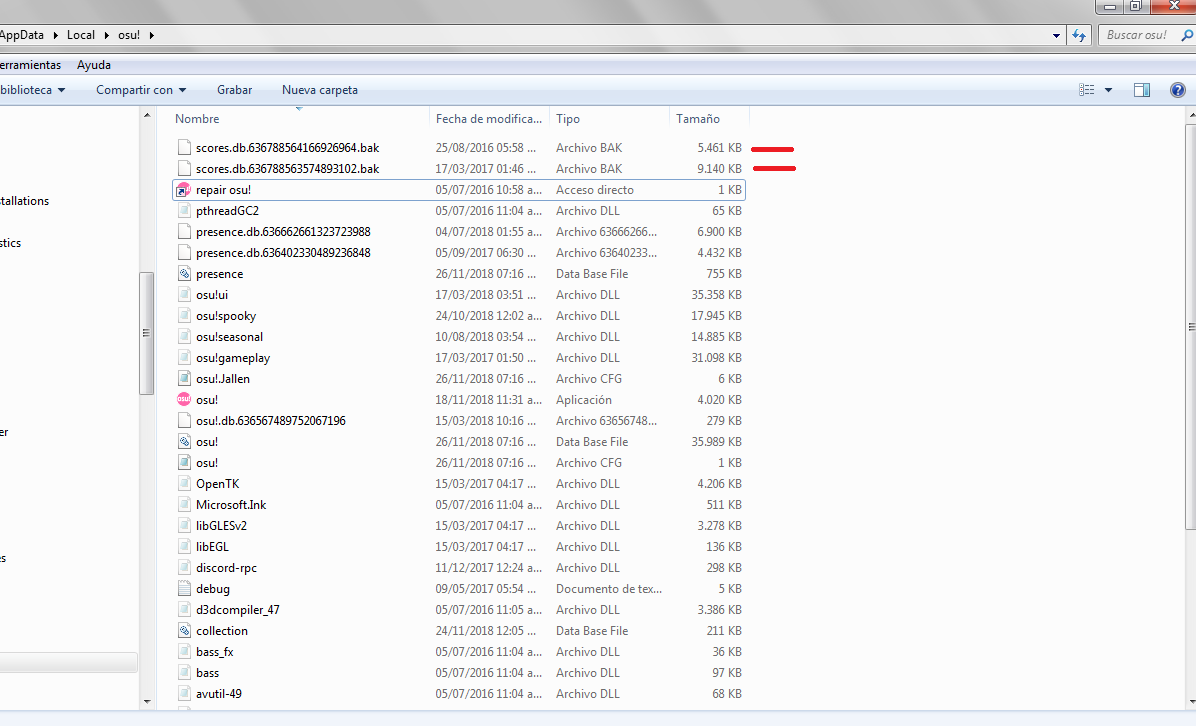Click the pthreadGC2 DLL file icon
Screen dimensions: 1196x726
tap(184, 211)
